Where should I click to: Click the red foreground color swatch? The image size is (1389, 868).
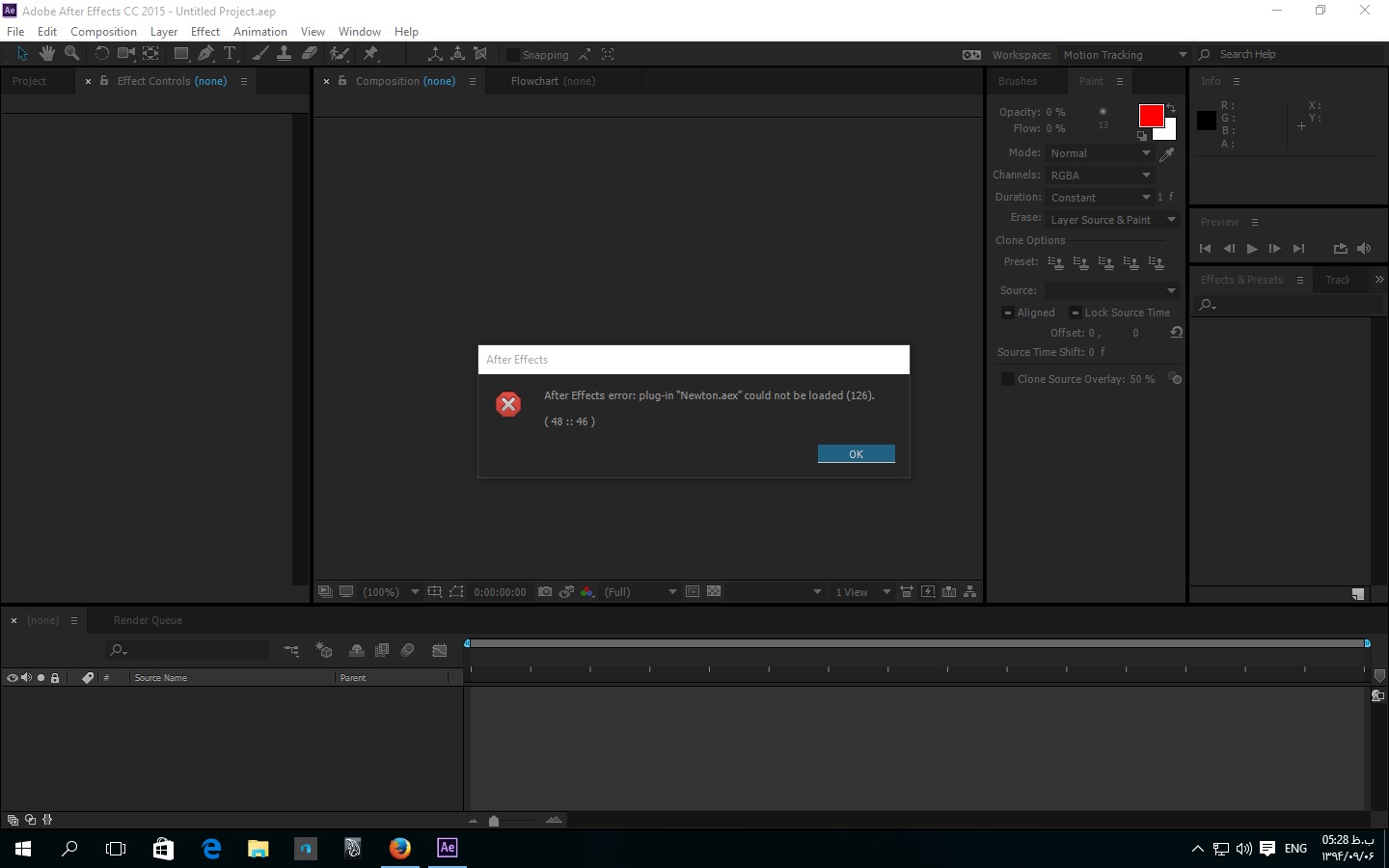tap(1151, 116)
